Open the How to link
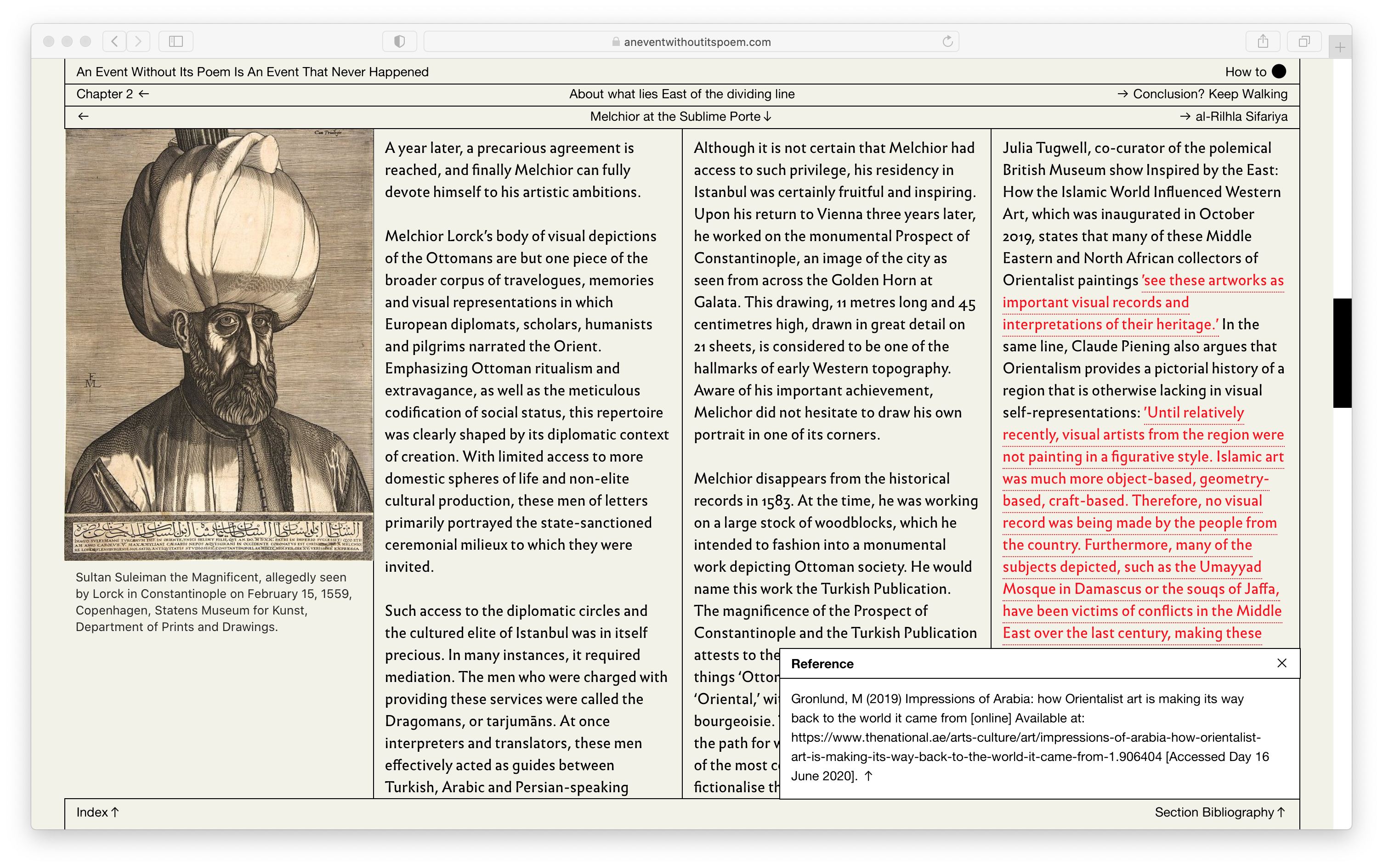 pos(1245,72)
